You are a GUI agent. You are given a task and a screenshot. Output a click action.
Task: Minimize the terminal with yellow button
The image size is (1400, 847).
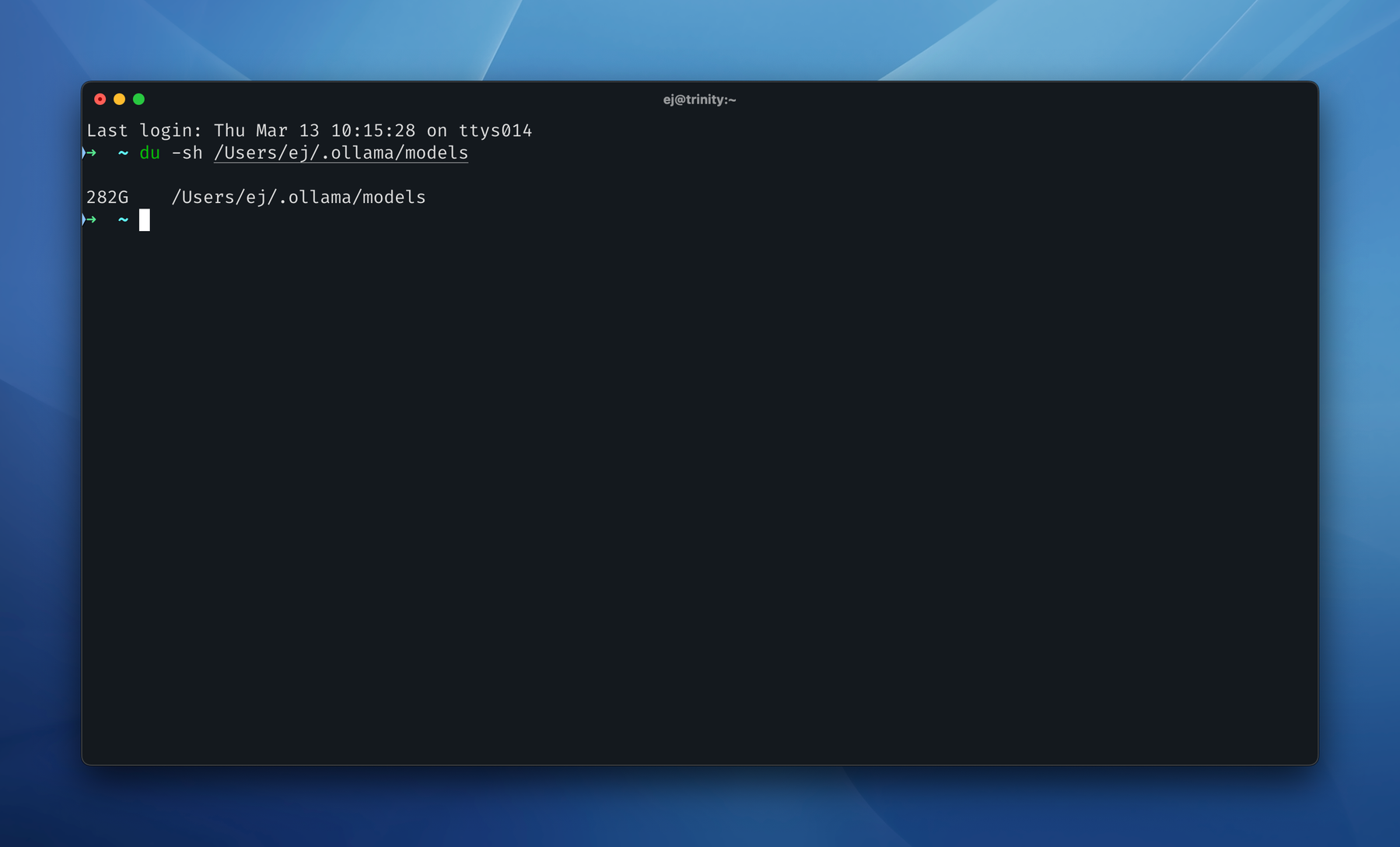point(119,99)
